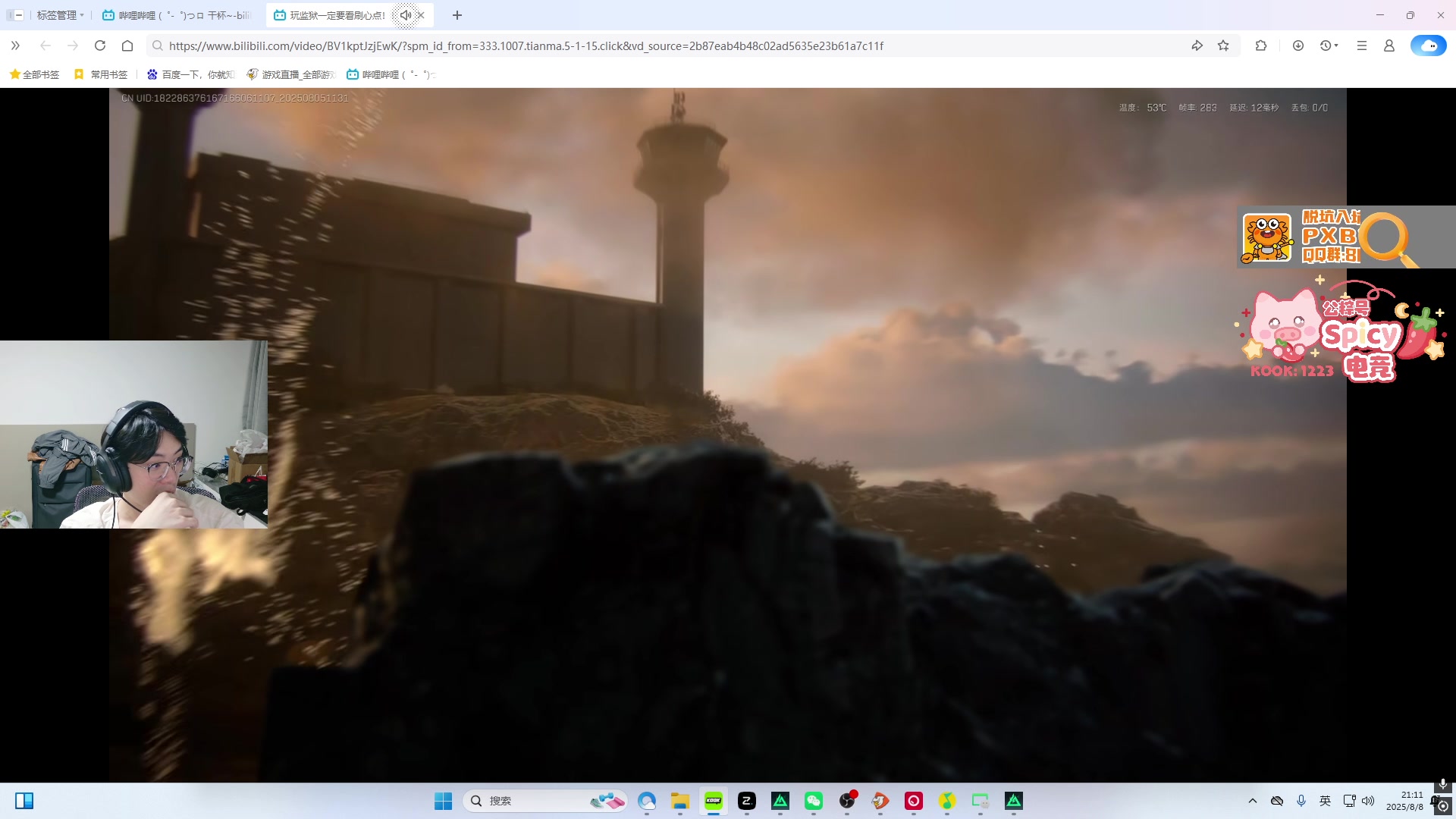Click the microphone tray icon
The image size is (1456, 819).
point(1301,801)
